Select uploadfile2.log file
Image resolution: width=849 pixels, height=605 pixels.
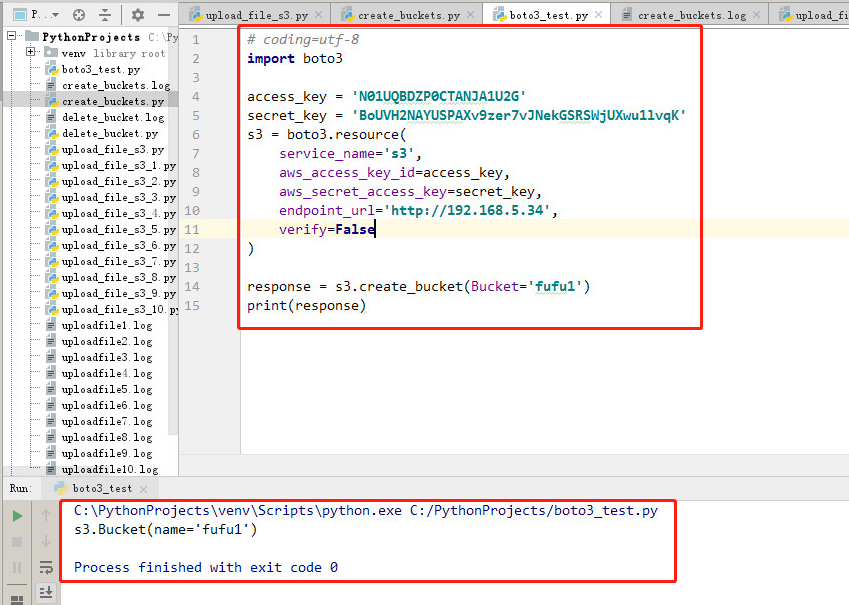pyautogui.click(x=107, y=341)
